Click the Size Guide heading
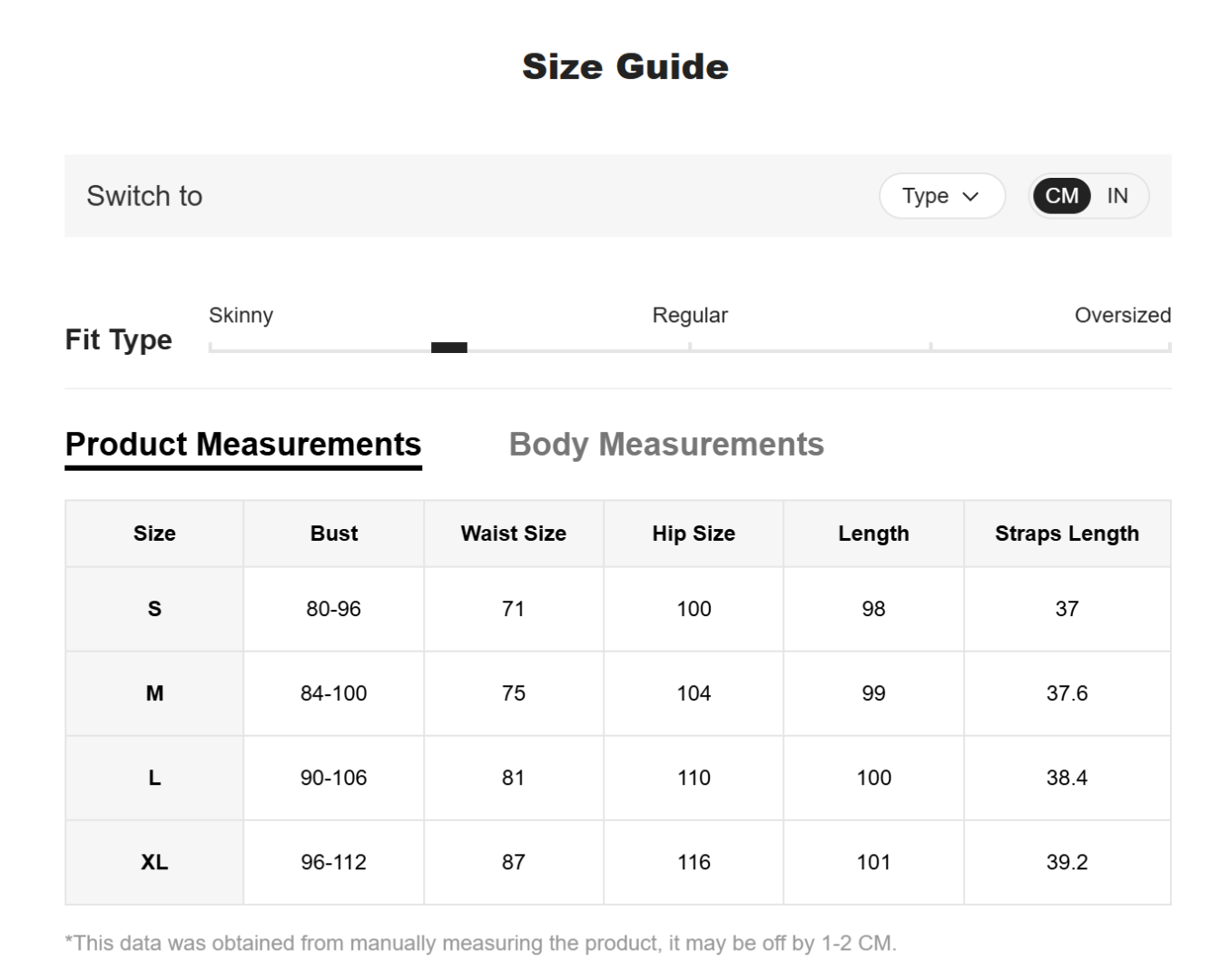 [x=625, y=67]
